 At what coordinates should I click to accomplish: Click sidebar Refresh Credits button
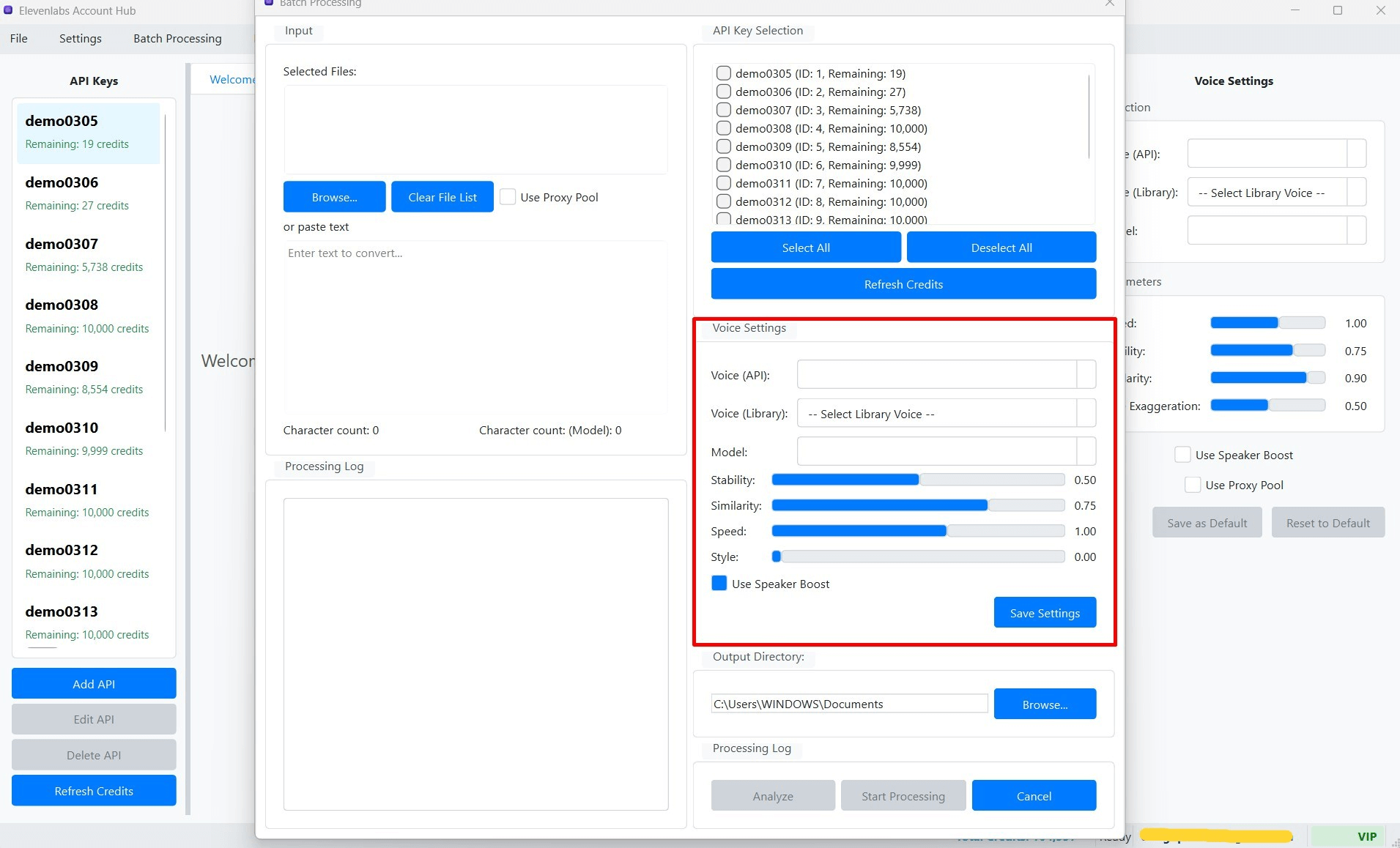(x=94, y=791)
